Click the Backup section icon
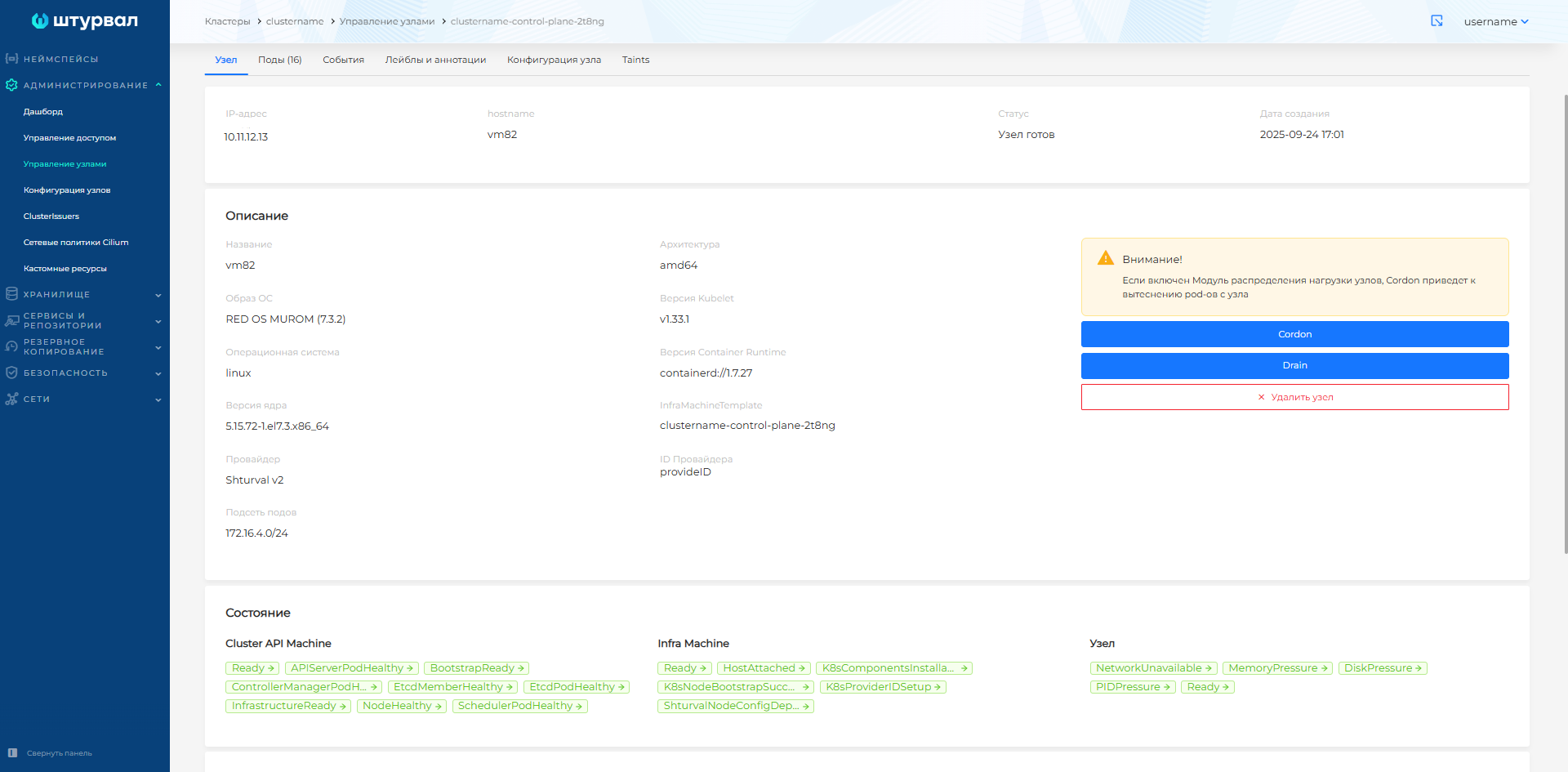This screenshot has height=772, width=1568. point(11,346)
